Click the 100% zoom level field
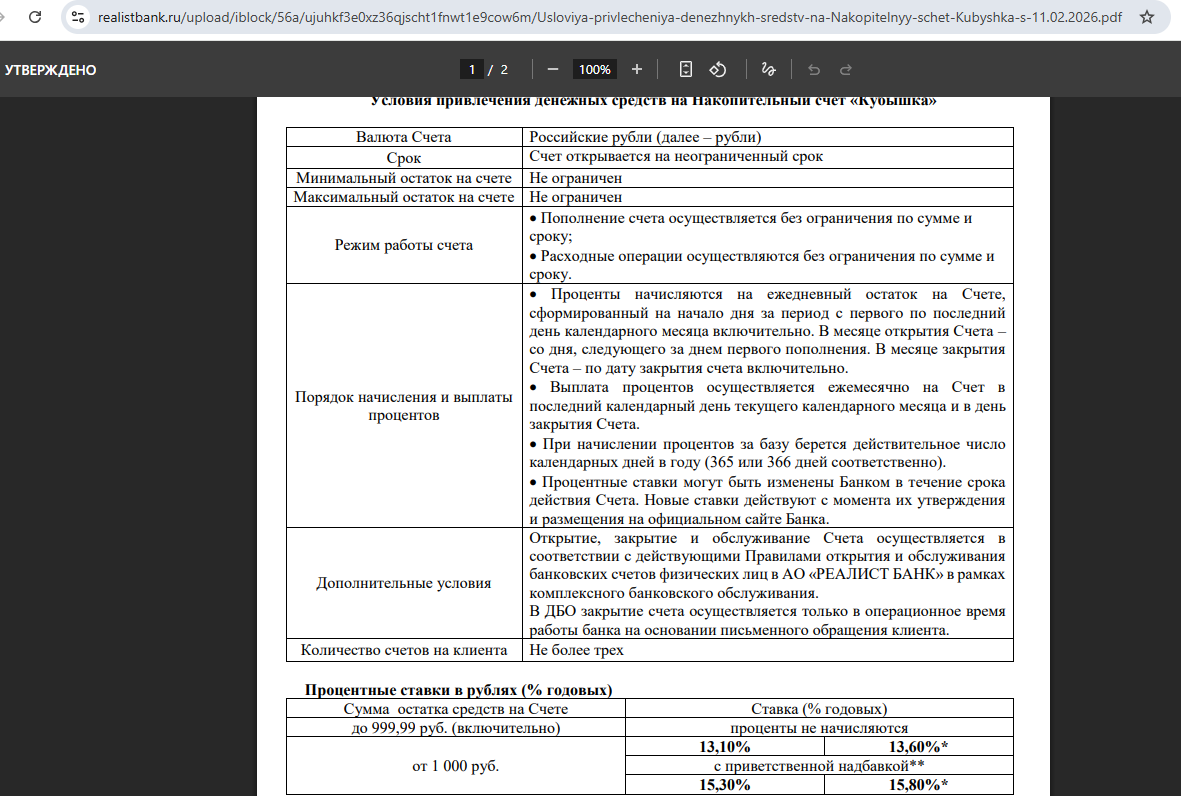The height and width of the screenshot is (796, 1181). [x=595, y=69]
